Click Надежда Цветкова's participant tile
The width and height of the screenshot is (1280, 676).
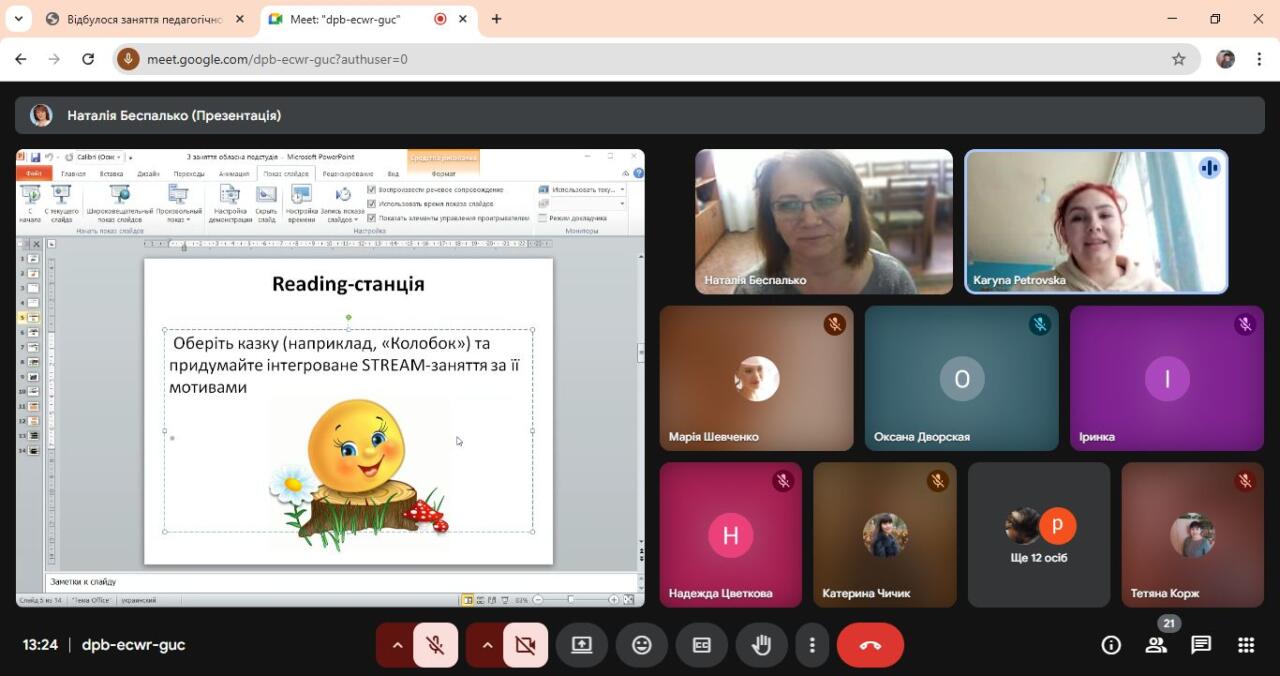pos(731,535)
